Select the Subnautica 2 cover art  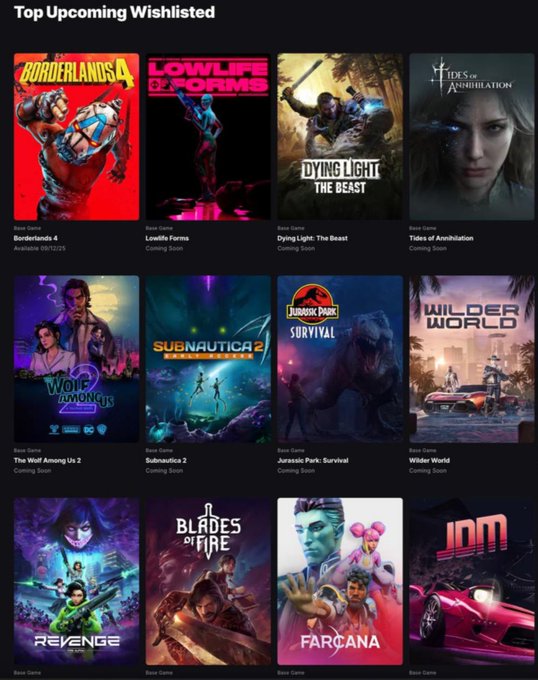click(x=208, y=359)
